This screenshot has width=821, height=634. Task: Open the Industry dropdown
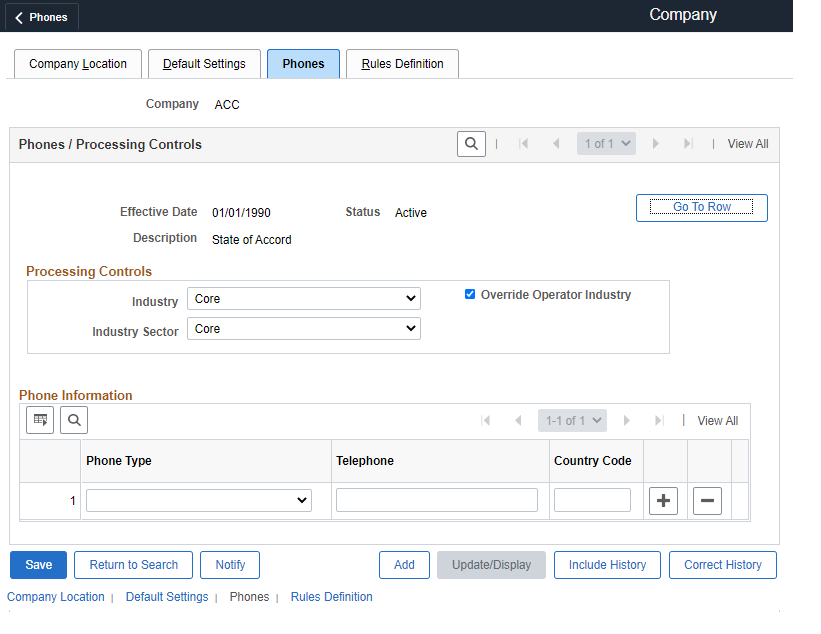click(304, 298)
